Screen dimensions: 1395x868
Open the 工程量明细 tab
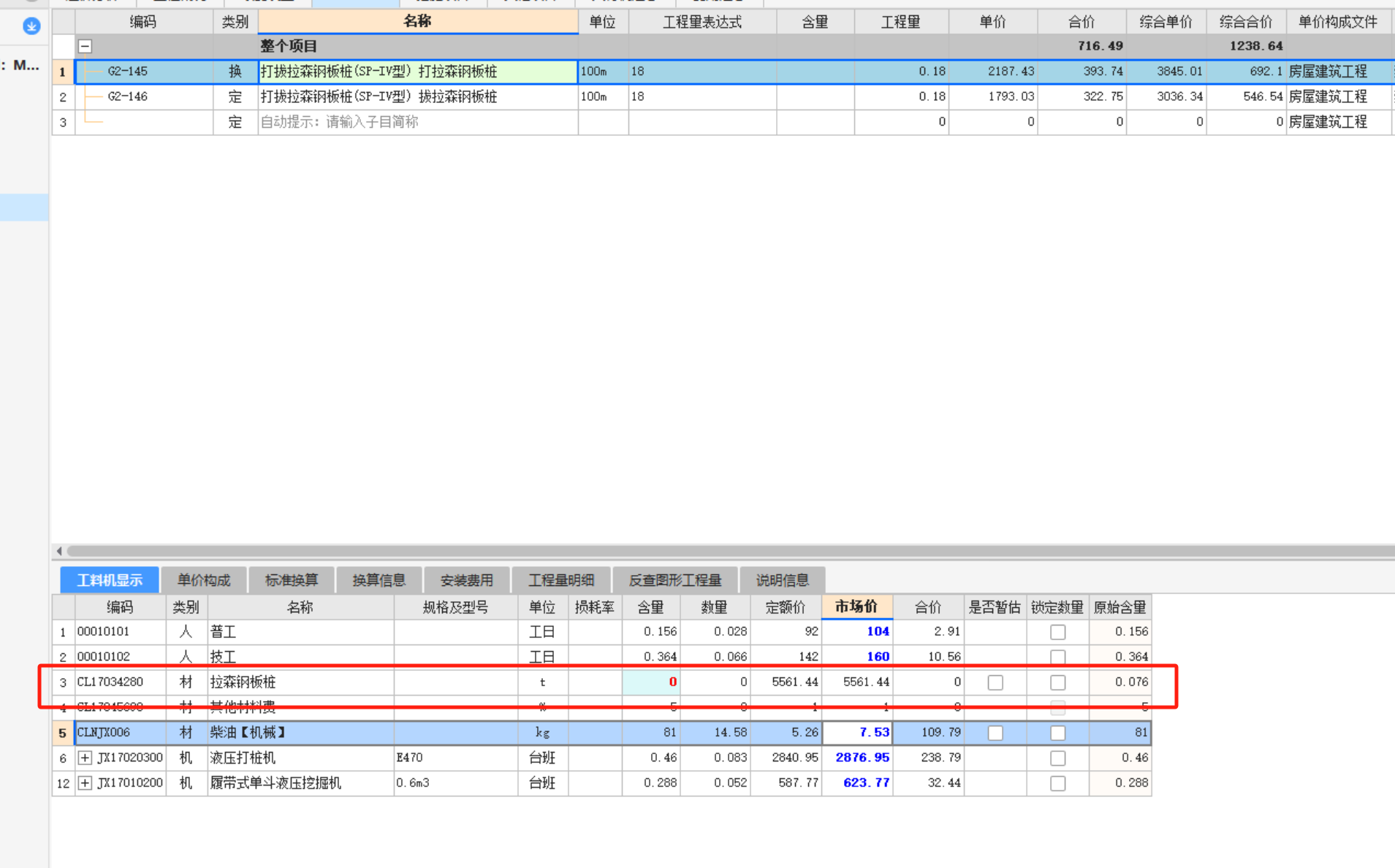561,580
